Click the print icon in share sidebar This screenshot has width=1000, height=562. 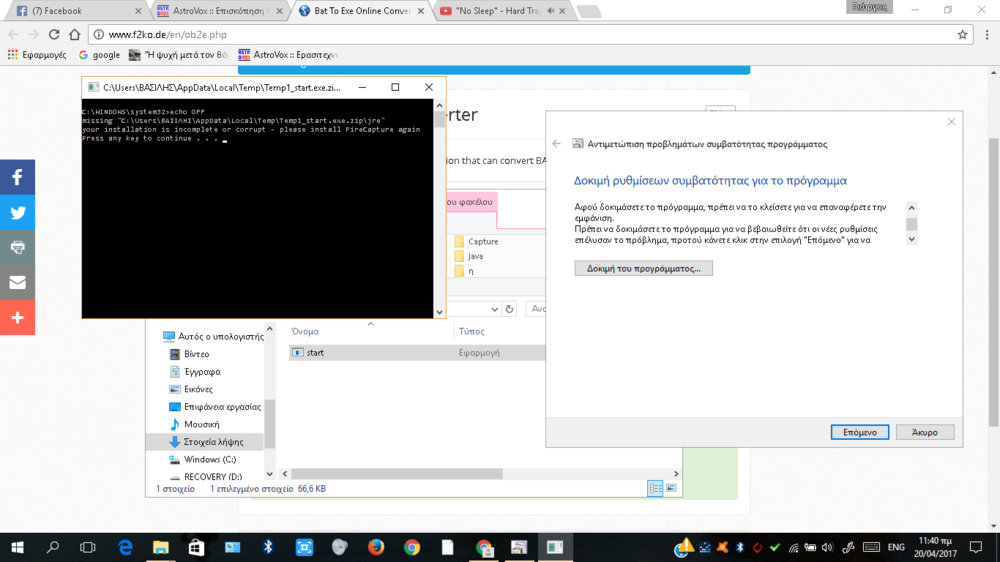pyautogui.click(x=17, y=247)
